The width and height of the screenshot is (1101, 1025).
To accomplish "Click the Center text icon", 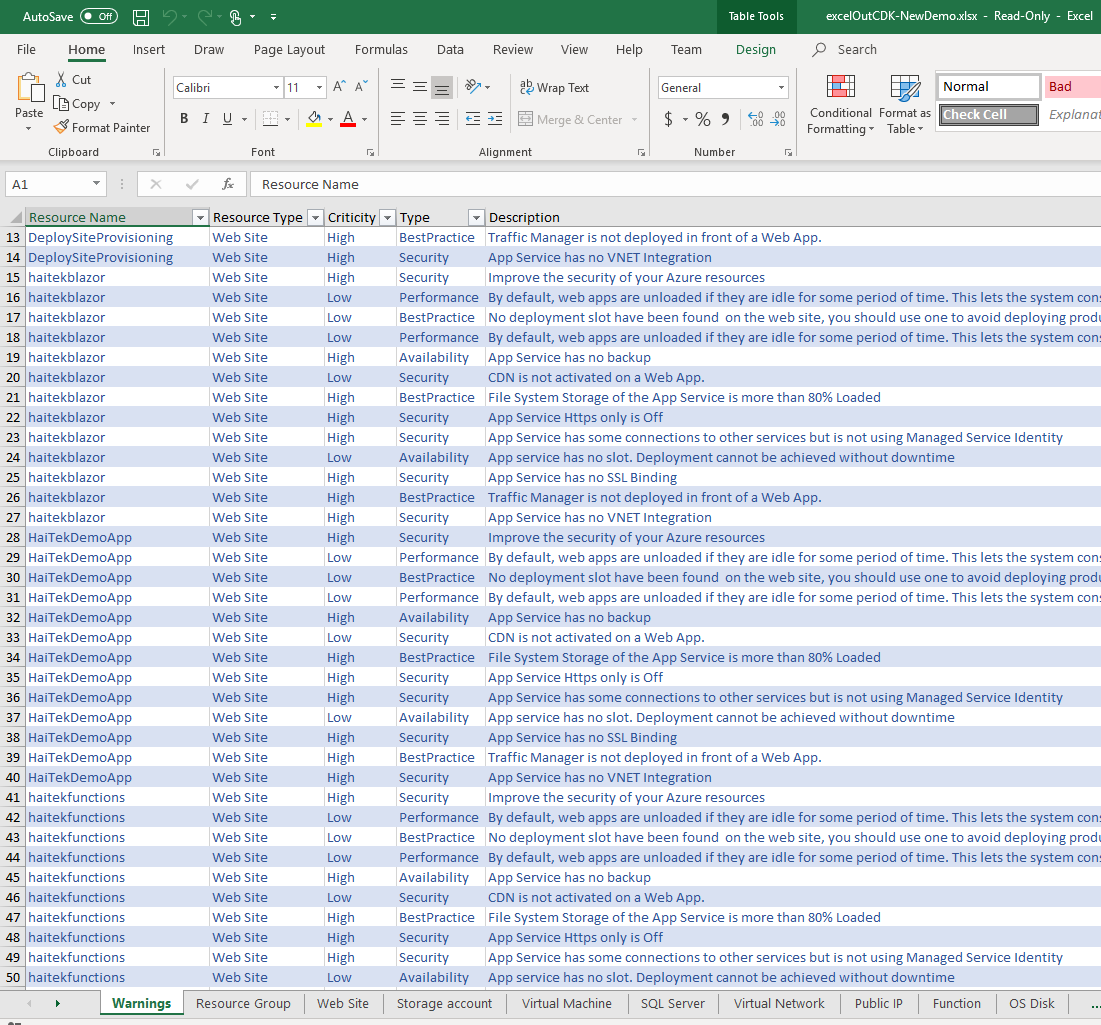I will pyautogui.click(x=420, y=119).
